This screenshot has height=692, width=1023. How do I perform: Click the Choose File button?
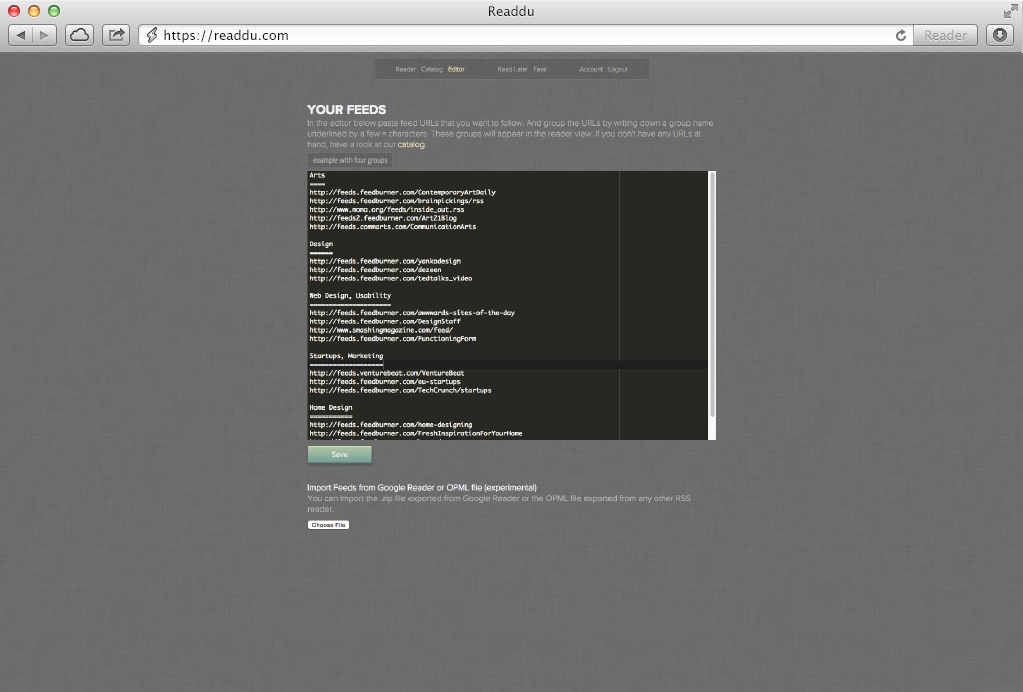click(328, 525)
